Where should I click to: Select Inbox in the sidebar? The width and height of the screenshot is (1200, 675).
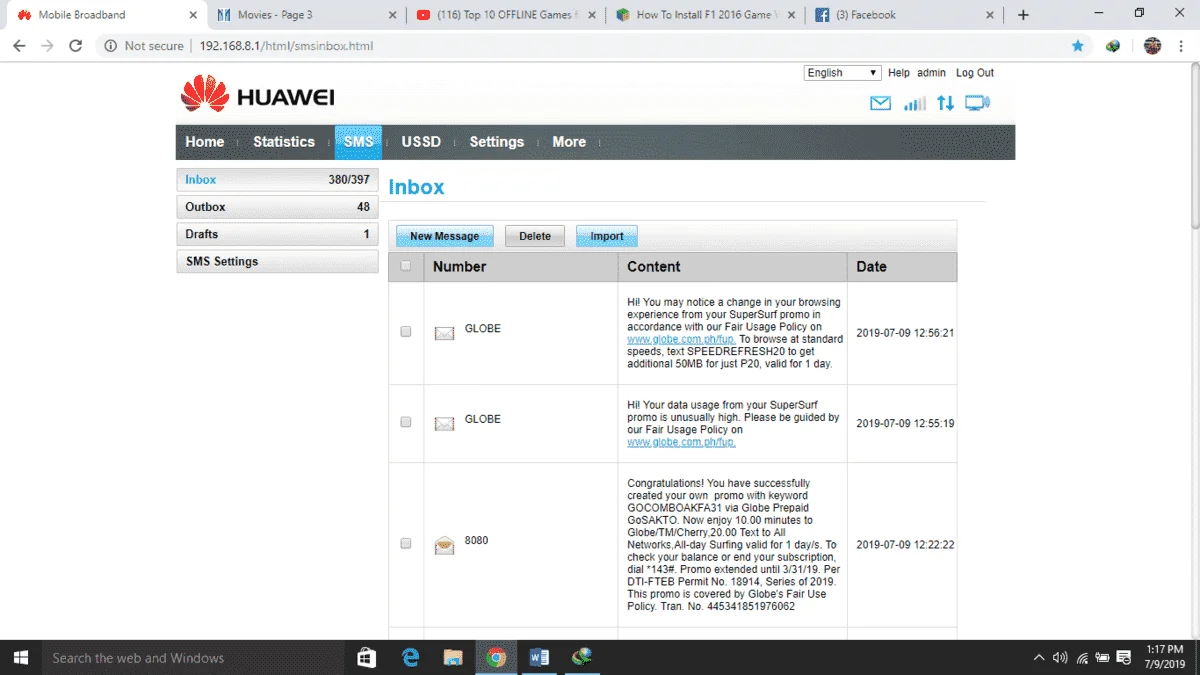277,180
